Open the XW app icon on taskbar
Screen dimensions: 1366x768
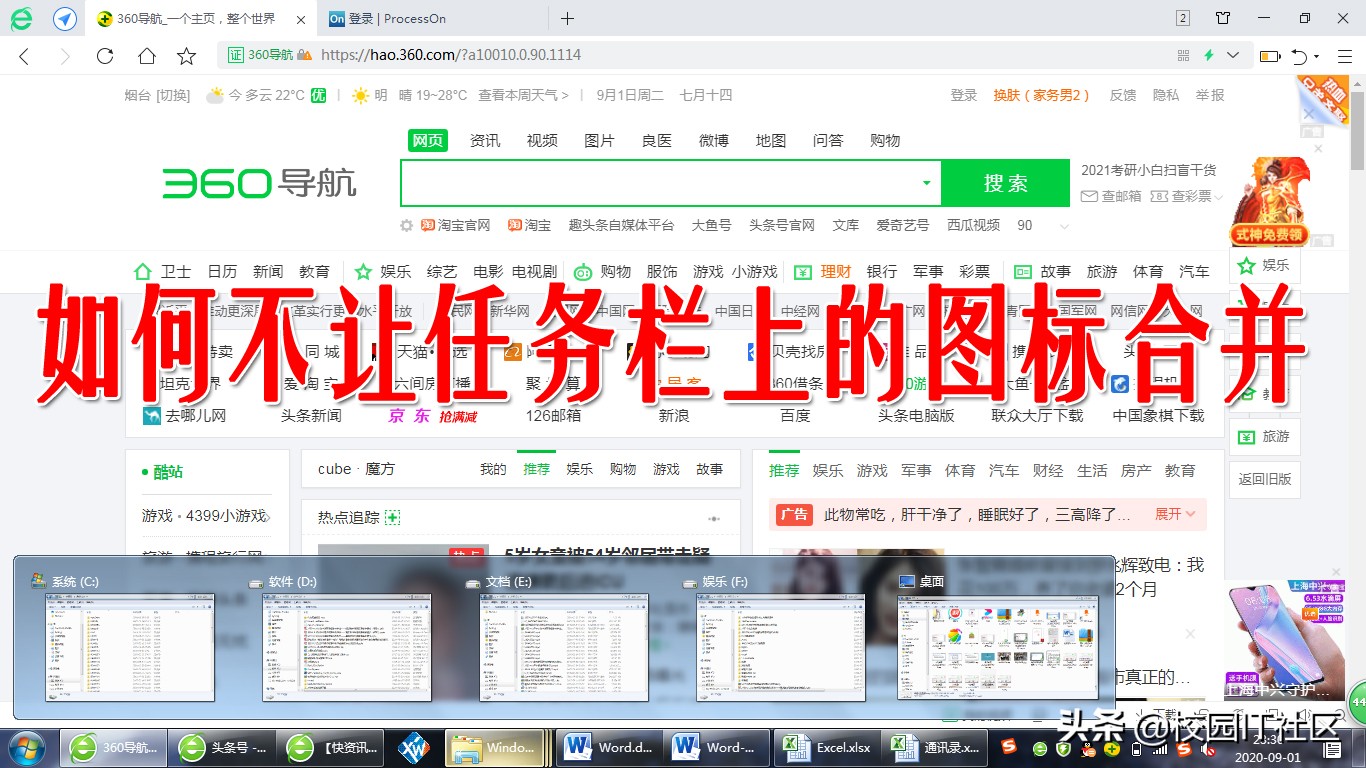point(413,748)
